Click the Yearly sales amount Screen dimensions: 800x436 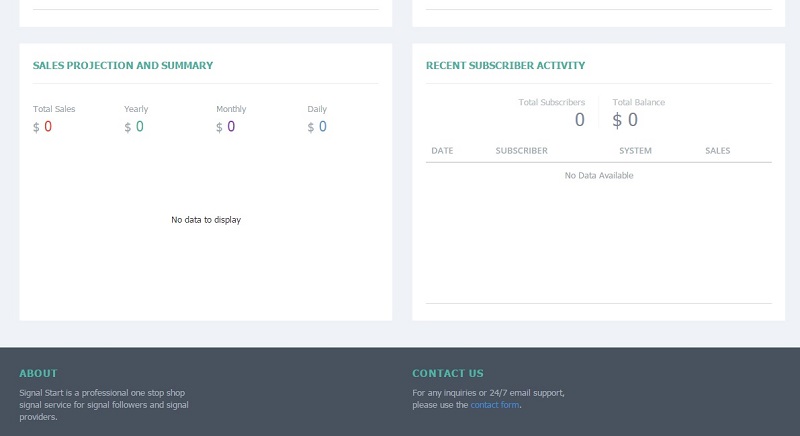(x=139, y=127)
